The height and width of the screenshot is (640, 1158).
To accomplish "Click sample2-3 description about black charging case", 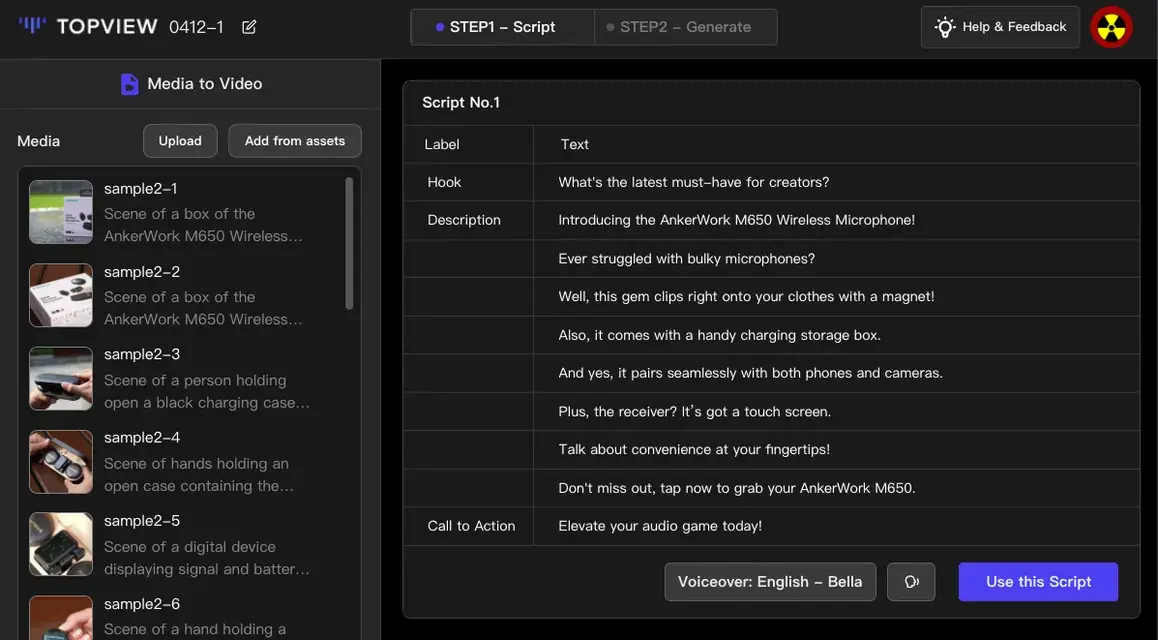I will coord(207,391).
